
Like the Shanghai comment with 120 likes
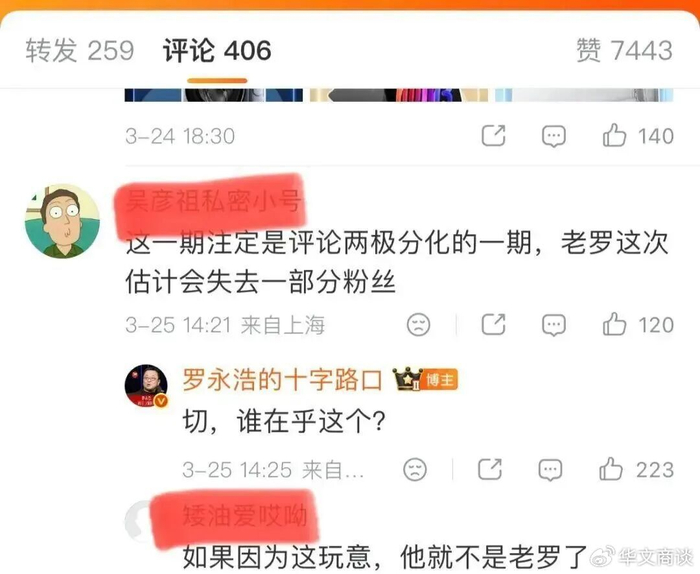(638, 324)
